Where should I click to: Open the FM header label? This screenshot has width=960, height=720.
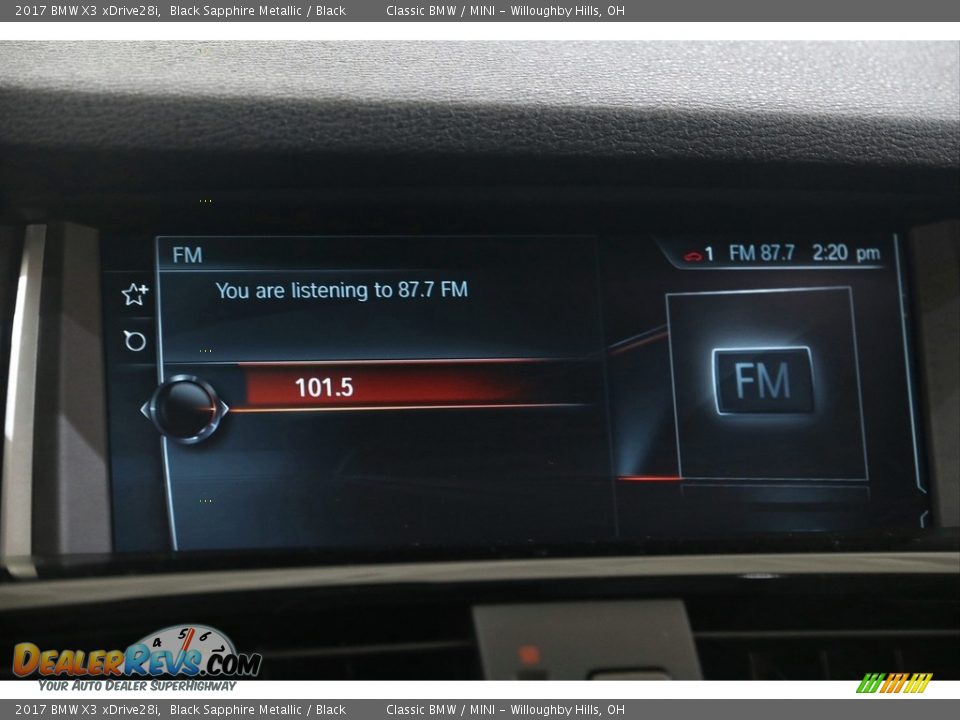point(187,255)
